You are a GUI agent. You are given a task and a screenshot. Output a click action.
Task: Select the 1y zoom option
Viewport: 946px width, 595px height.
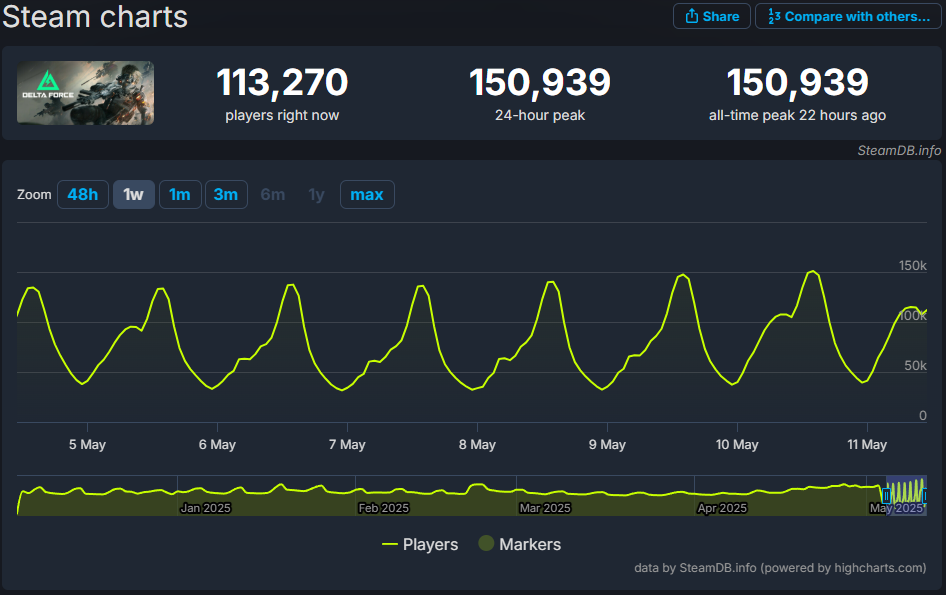click(x=317, y=194)
